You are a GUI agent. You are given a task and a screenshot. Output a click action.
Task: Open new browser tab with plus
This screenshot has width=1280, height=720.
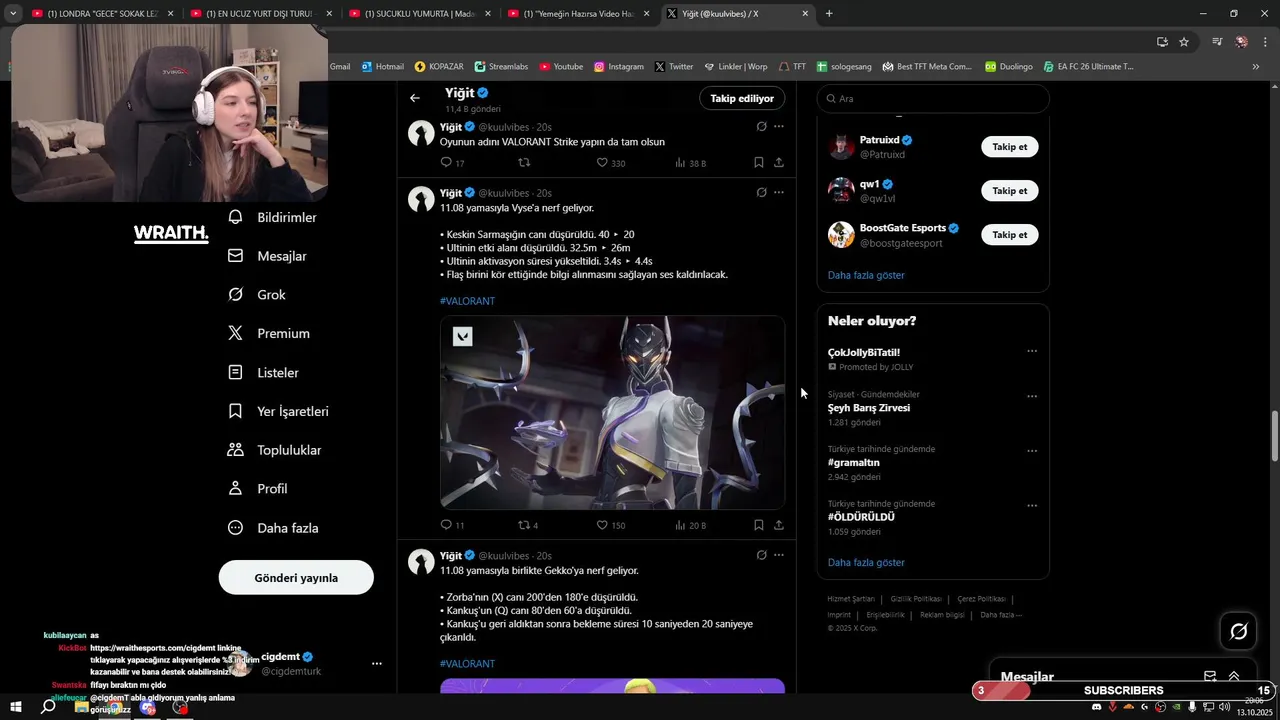click(829, 14)
